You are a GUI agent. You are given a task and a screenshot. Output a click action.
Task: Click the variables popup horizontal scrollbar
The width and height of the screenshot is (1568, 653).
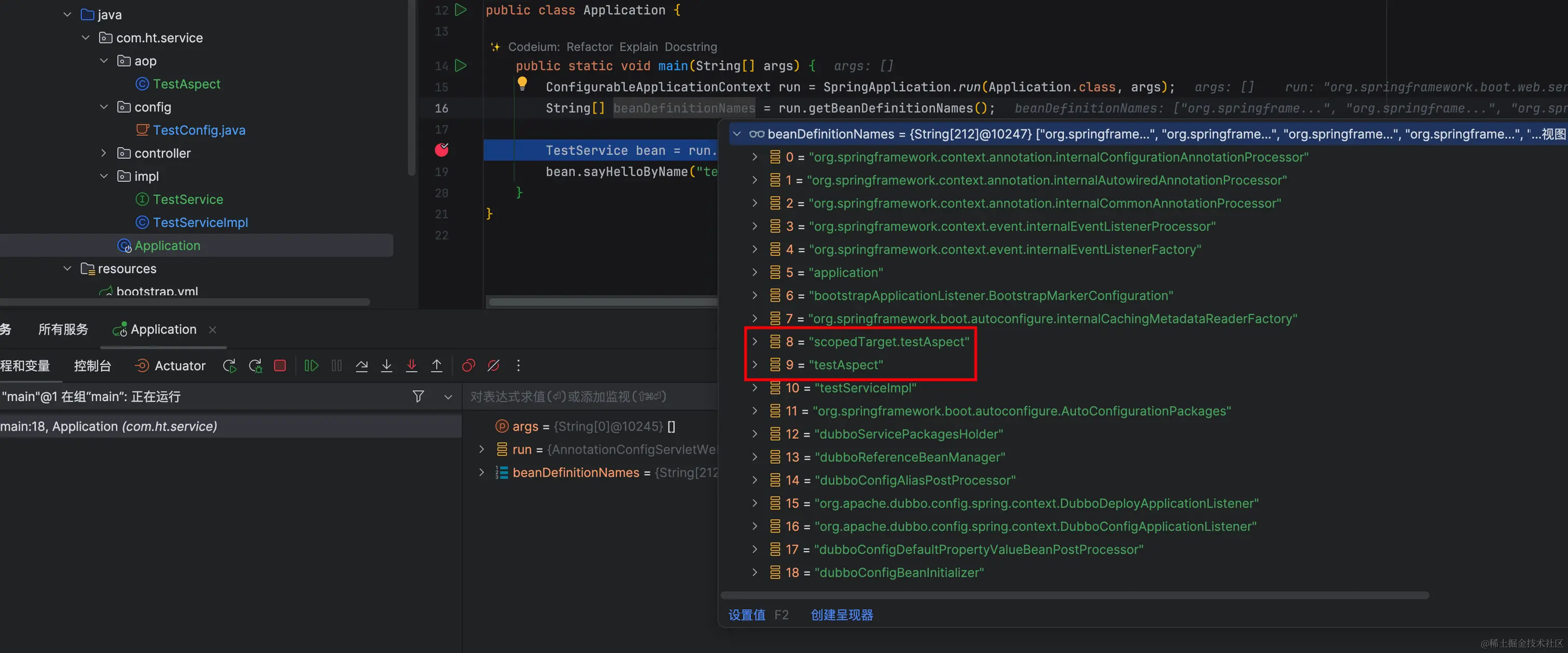[x=1074, y=595]
